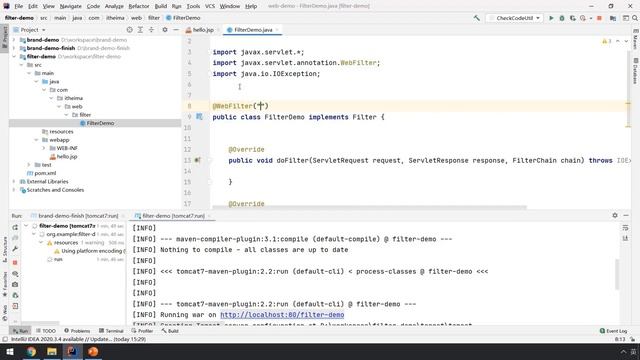Viewport: 640px width, 360px height.
Task: Open Chrome from the taskbar
Action: click(x=31, y=351)
